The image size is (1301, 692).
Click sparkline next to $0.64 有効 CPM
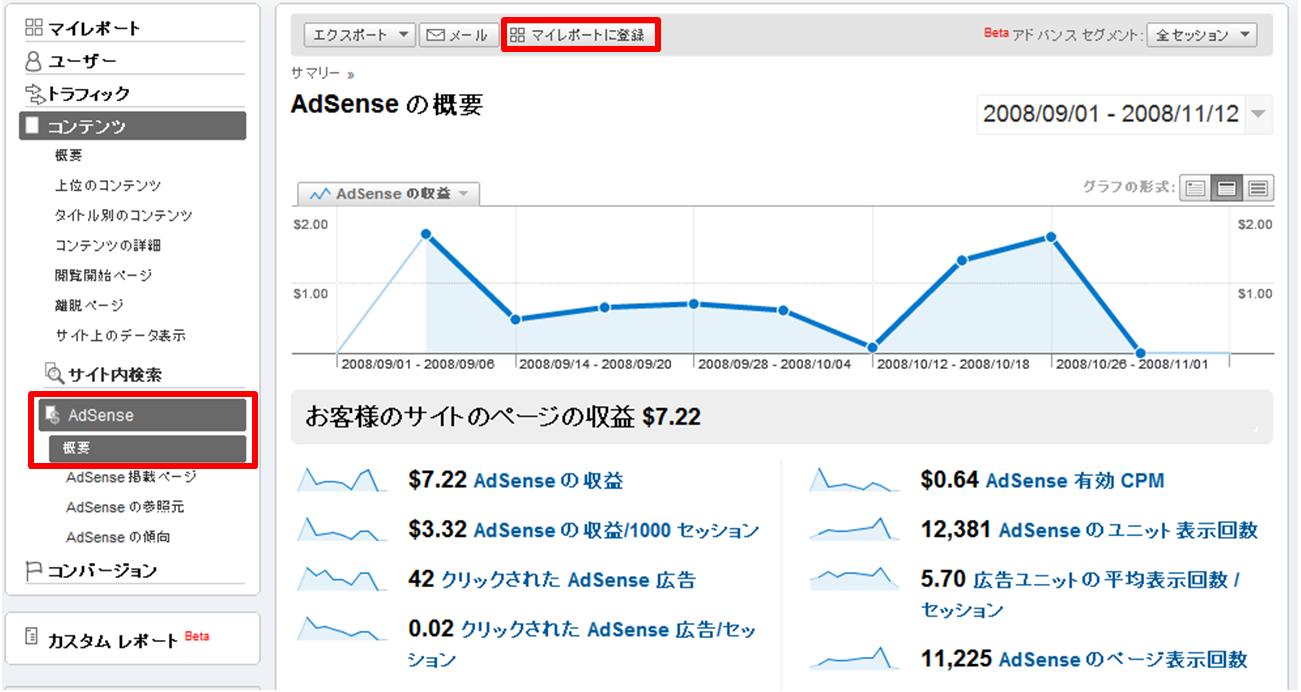[x=854, y=480]
